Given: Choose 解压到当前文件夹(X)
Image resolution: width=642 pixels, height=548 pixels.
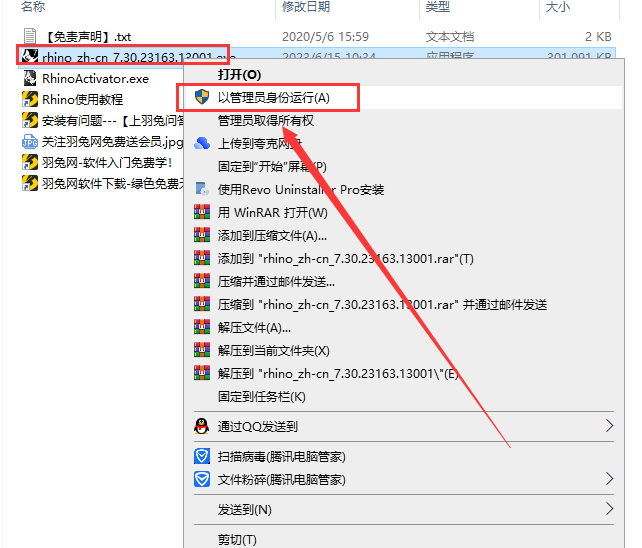Looking at the screenshot, I should (274, 350).
